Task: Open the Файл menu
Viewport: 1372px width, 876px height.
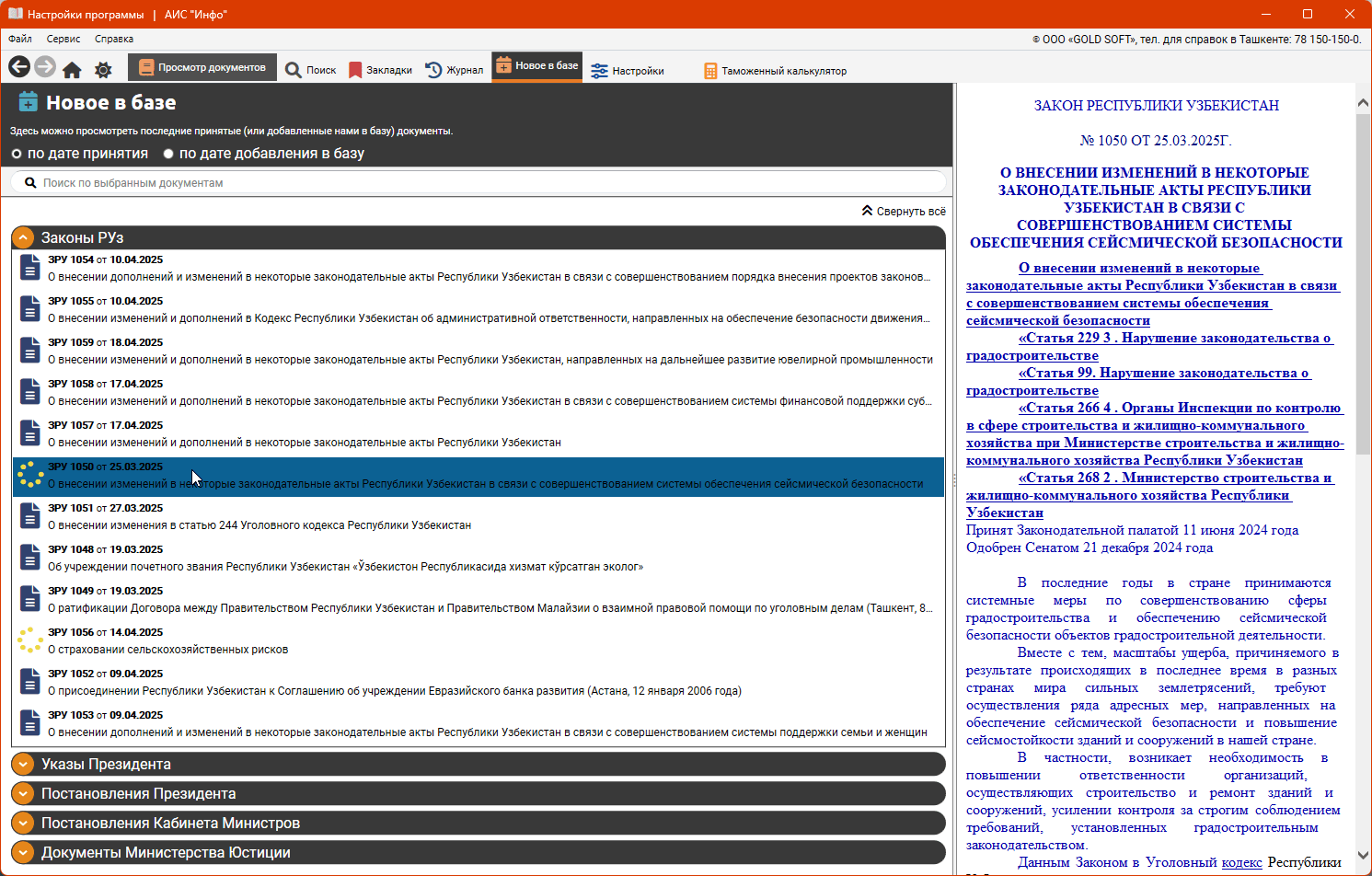Action: (x=20, y=39)
